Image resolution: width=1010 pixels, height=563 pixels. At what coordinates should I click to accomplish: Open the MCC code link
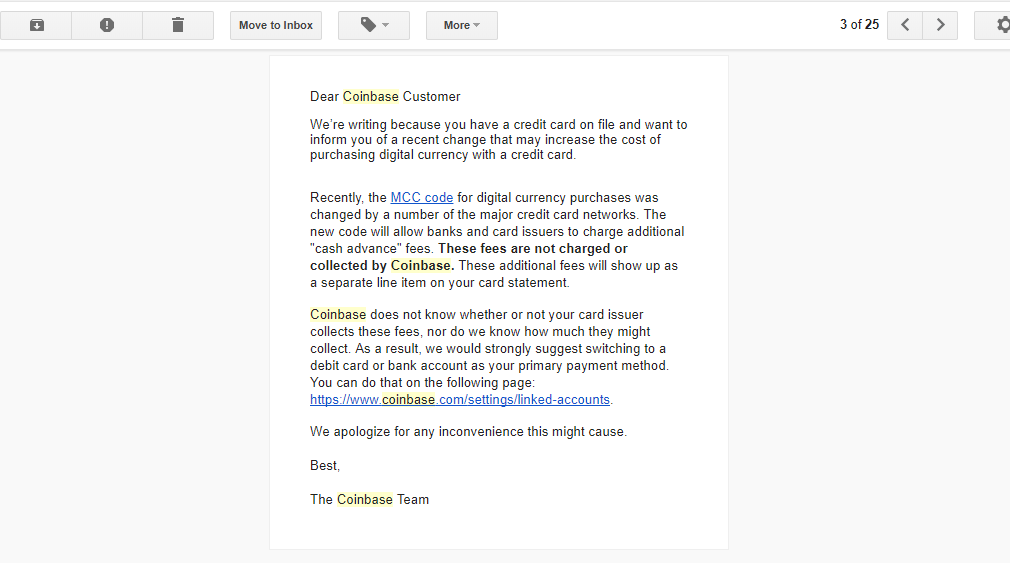[422, 198]
